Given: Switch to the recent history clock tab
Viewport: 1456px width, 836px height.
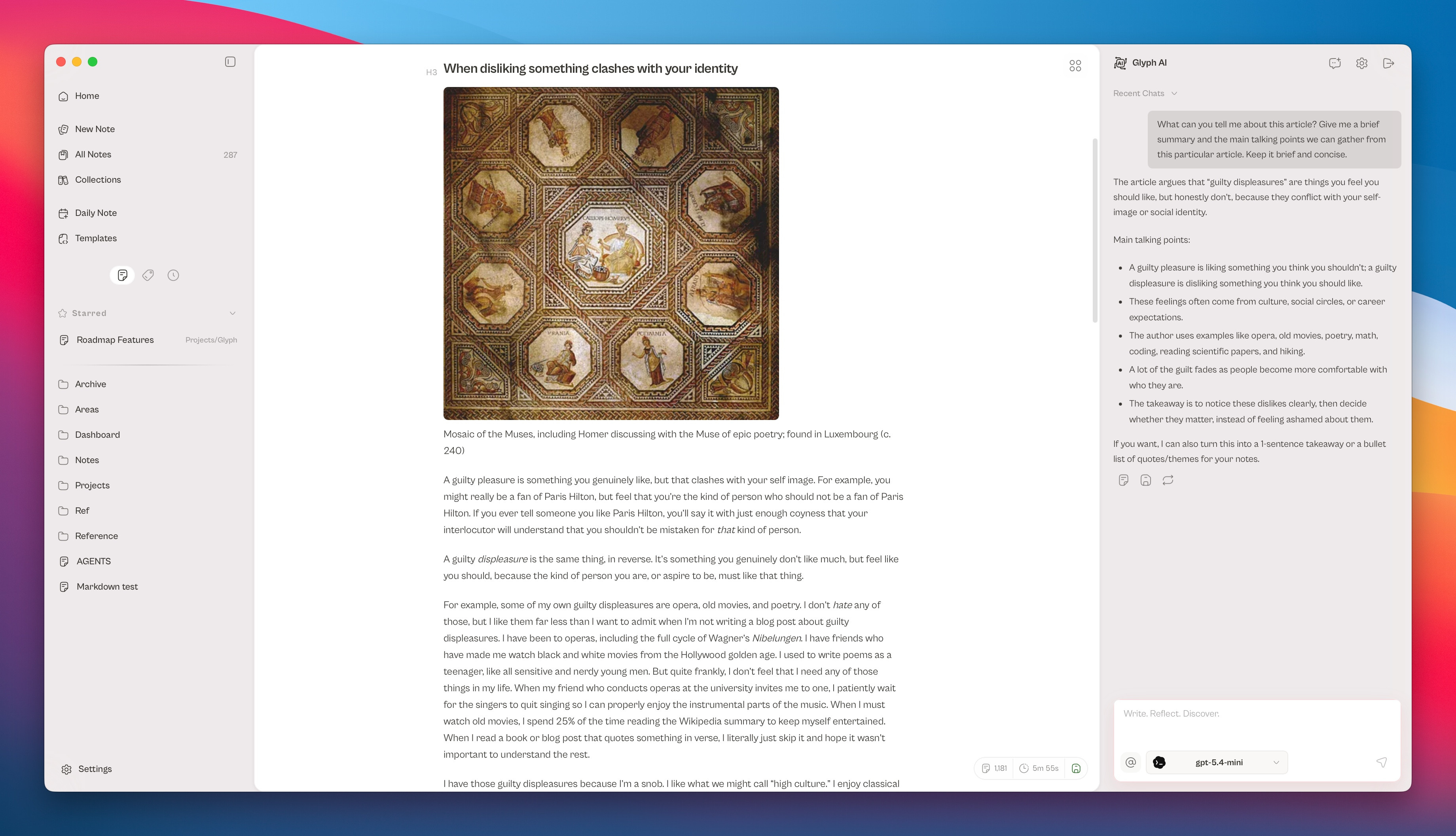Looking at the screenshot, I should [173, 275].
